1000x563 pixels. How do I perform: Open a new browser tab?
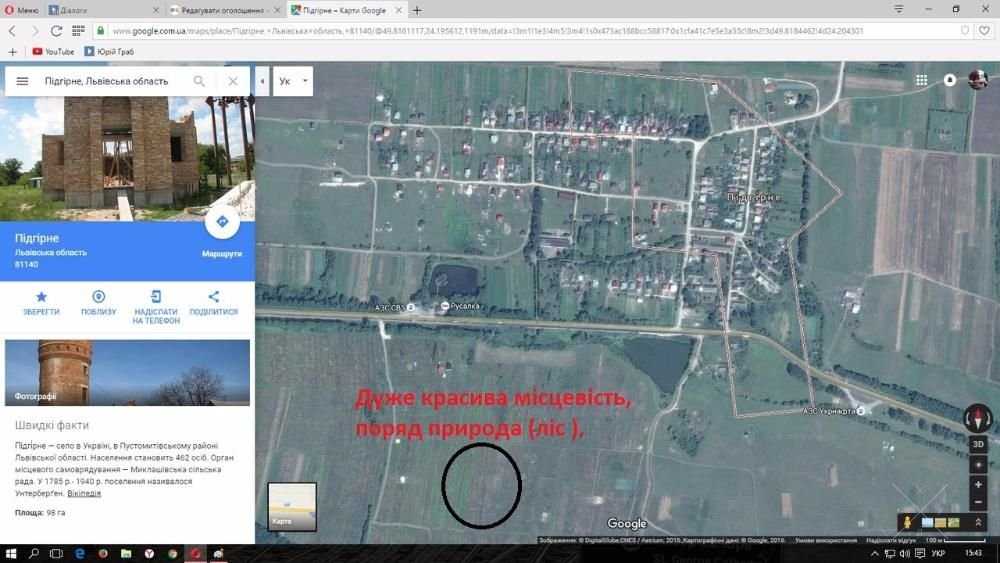(417, 10)
